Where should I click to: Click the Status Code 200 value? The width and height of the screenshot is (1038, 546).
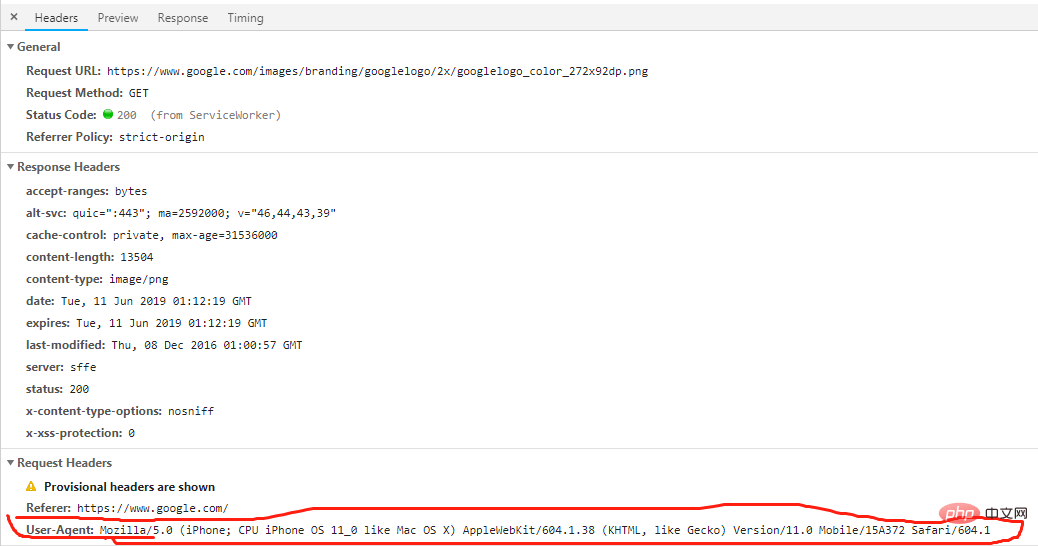pyautogui.click(x=126, y=115)
